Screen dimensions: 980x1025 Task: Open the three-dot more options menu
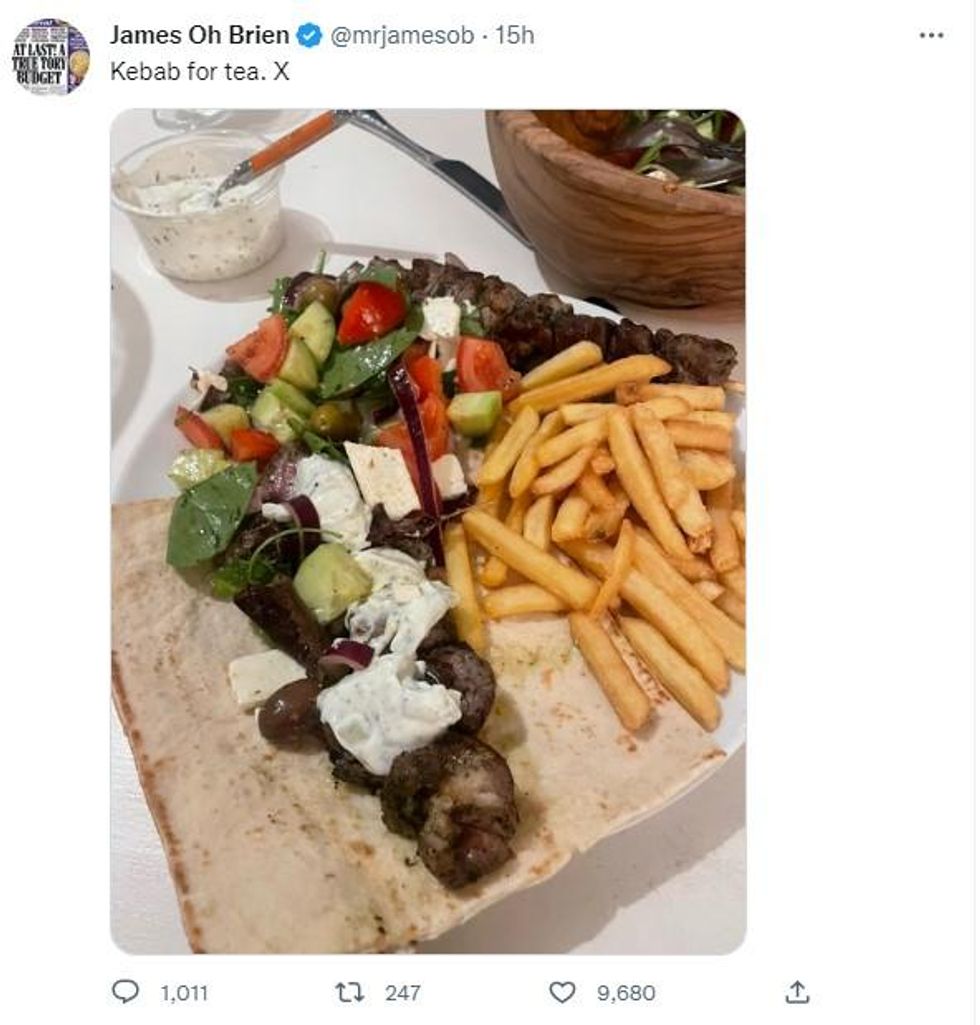pos(931,36)
